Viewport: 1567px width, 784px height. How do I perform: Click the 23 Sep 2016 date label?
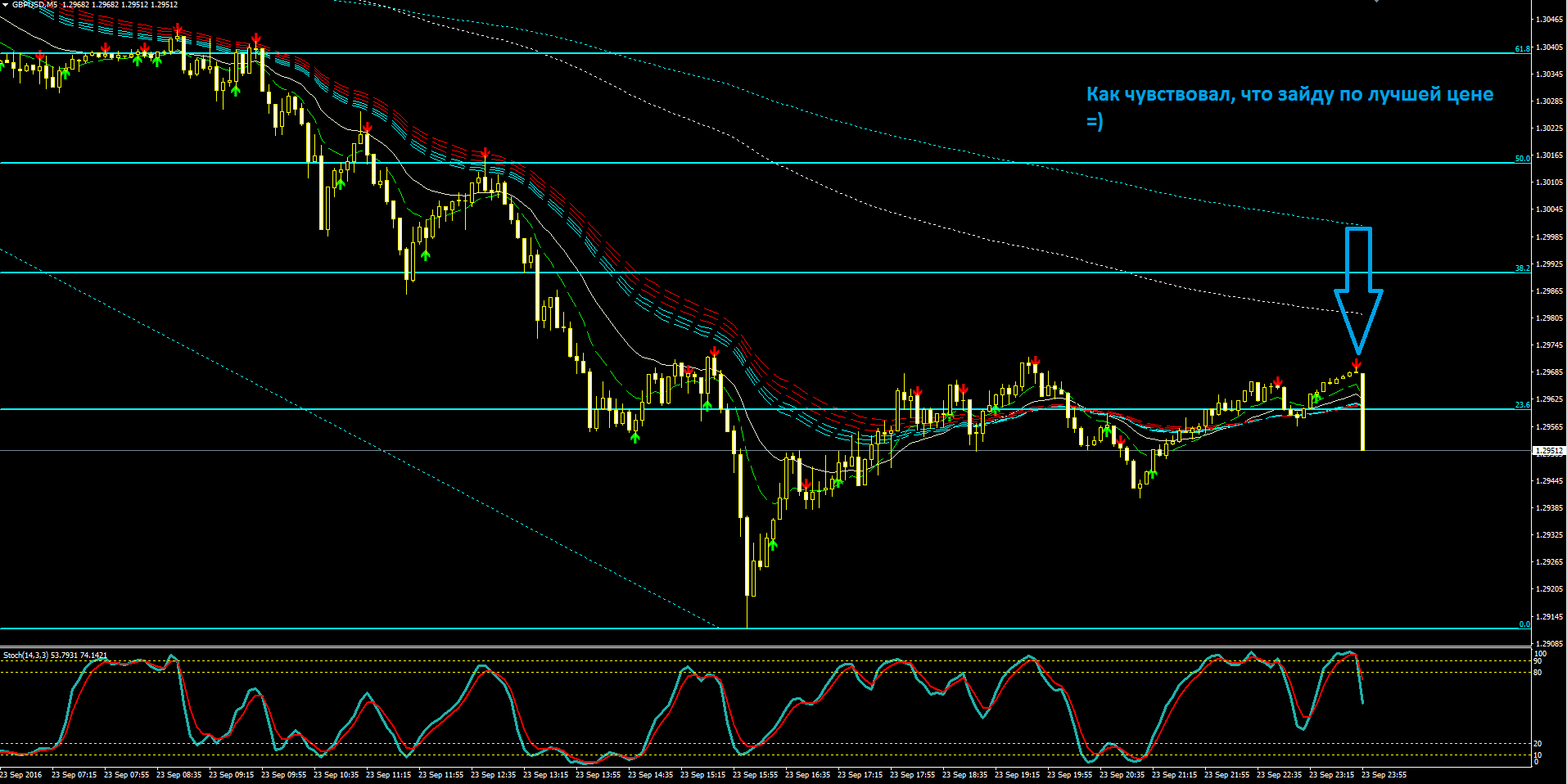point(21,775)
